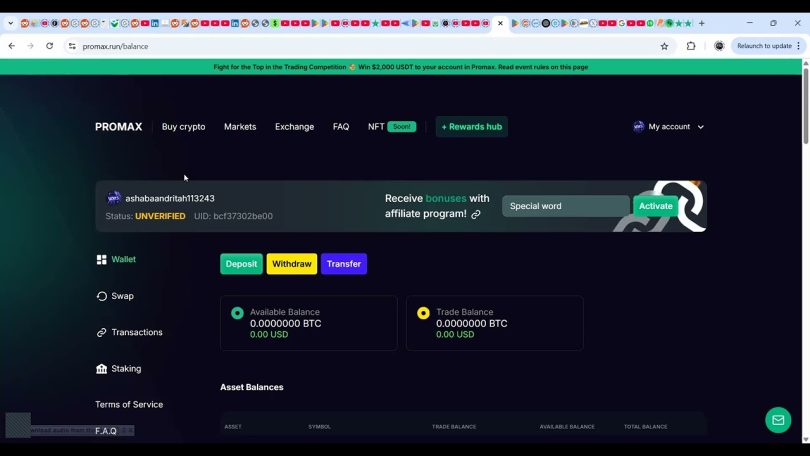Open site information icon in address bar
Screen dimensions: 810x456
(x=72, y=46)
